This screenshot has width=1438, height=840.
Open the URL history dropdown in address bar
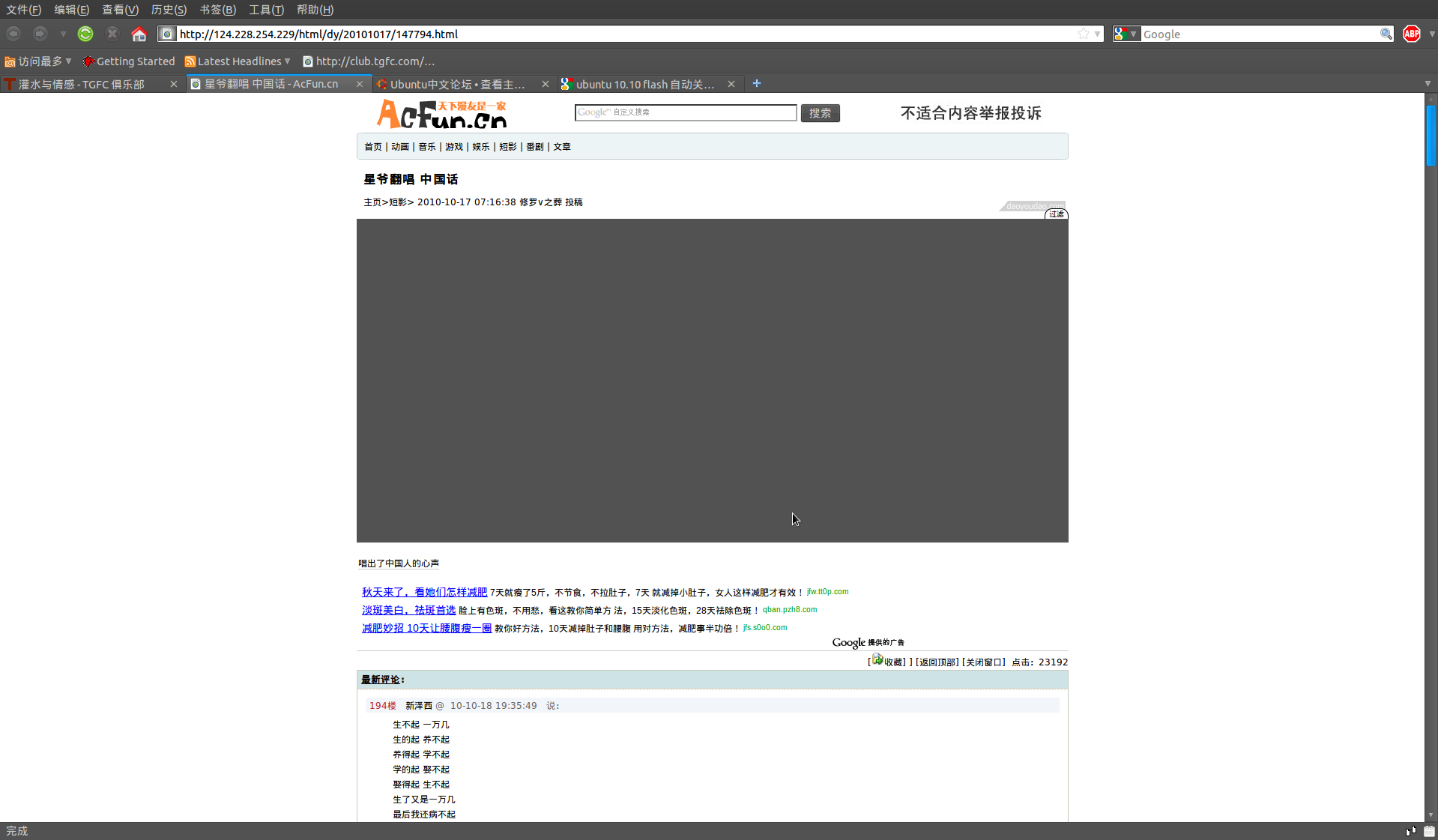pyautogui.click(x=1097, y=34)
